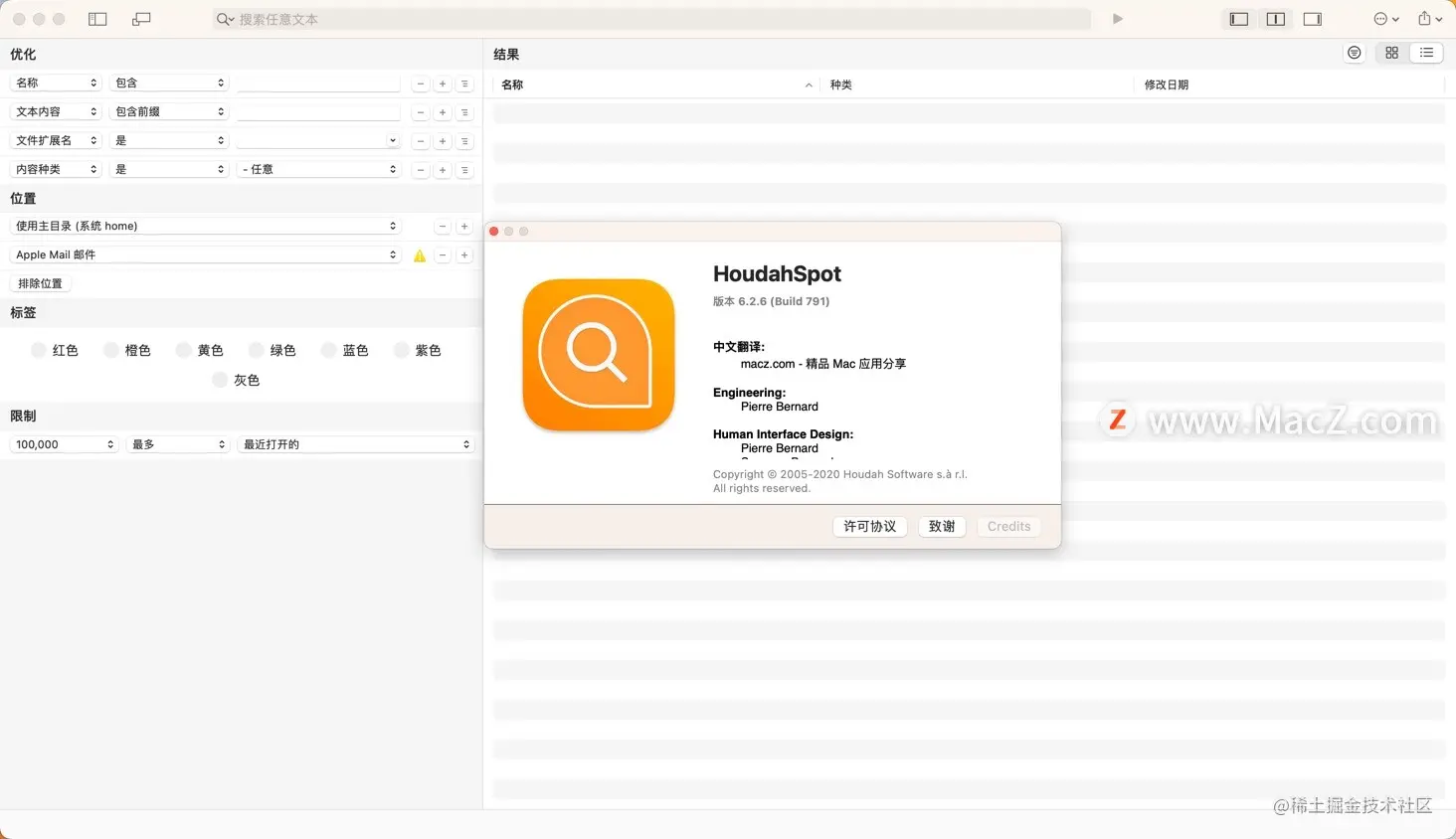The width and height of the screenshot is (1456, 839).
Task: Add a criterion after the 文本内容 row
Action: coord(443,112)
